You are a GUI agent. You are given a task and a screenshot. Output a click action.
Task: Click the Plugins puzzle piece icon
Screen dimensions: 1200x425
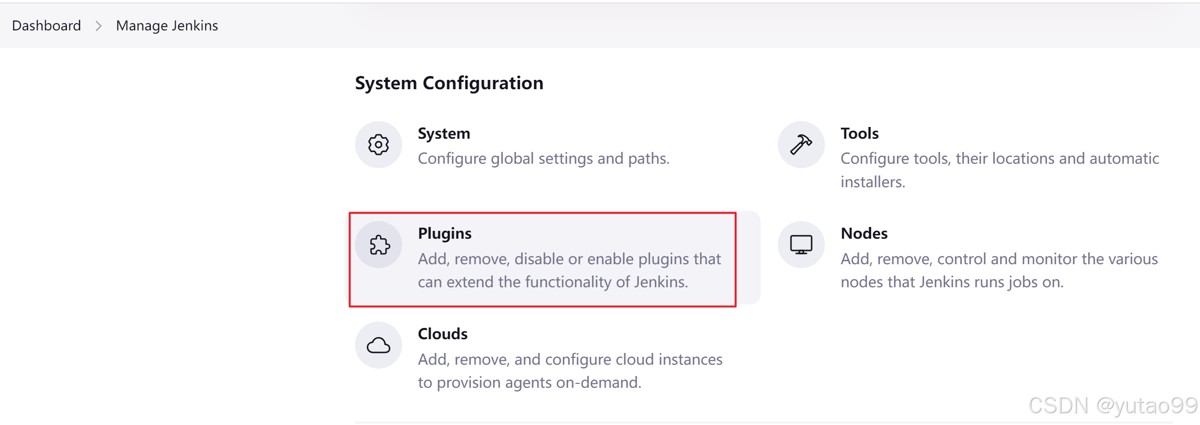(378, 246)
